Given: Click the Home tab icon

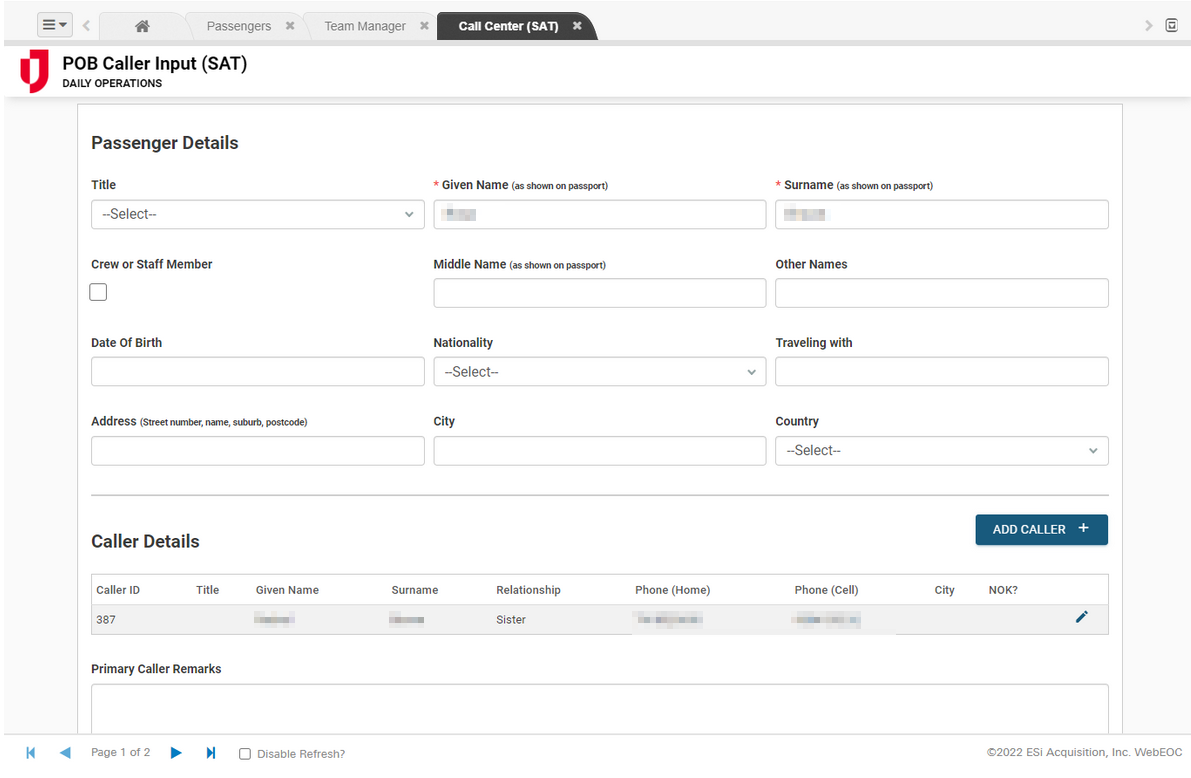Looking at the screenshot, I should point(142,26).
